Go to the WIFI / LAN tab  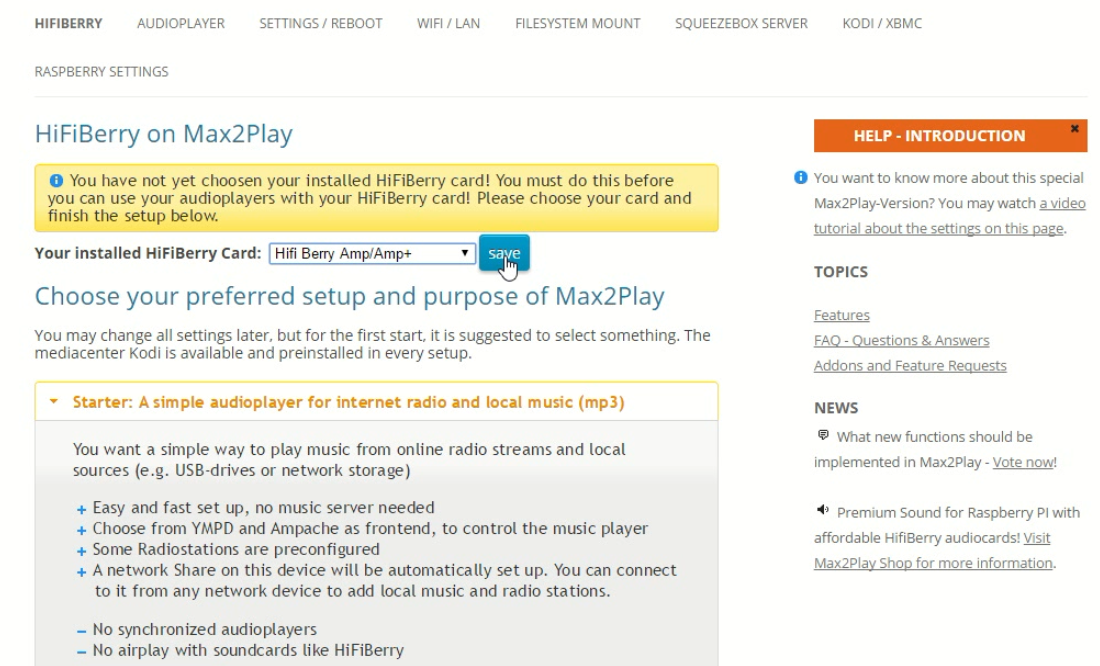pos(448,23)
